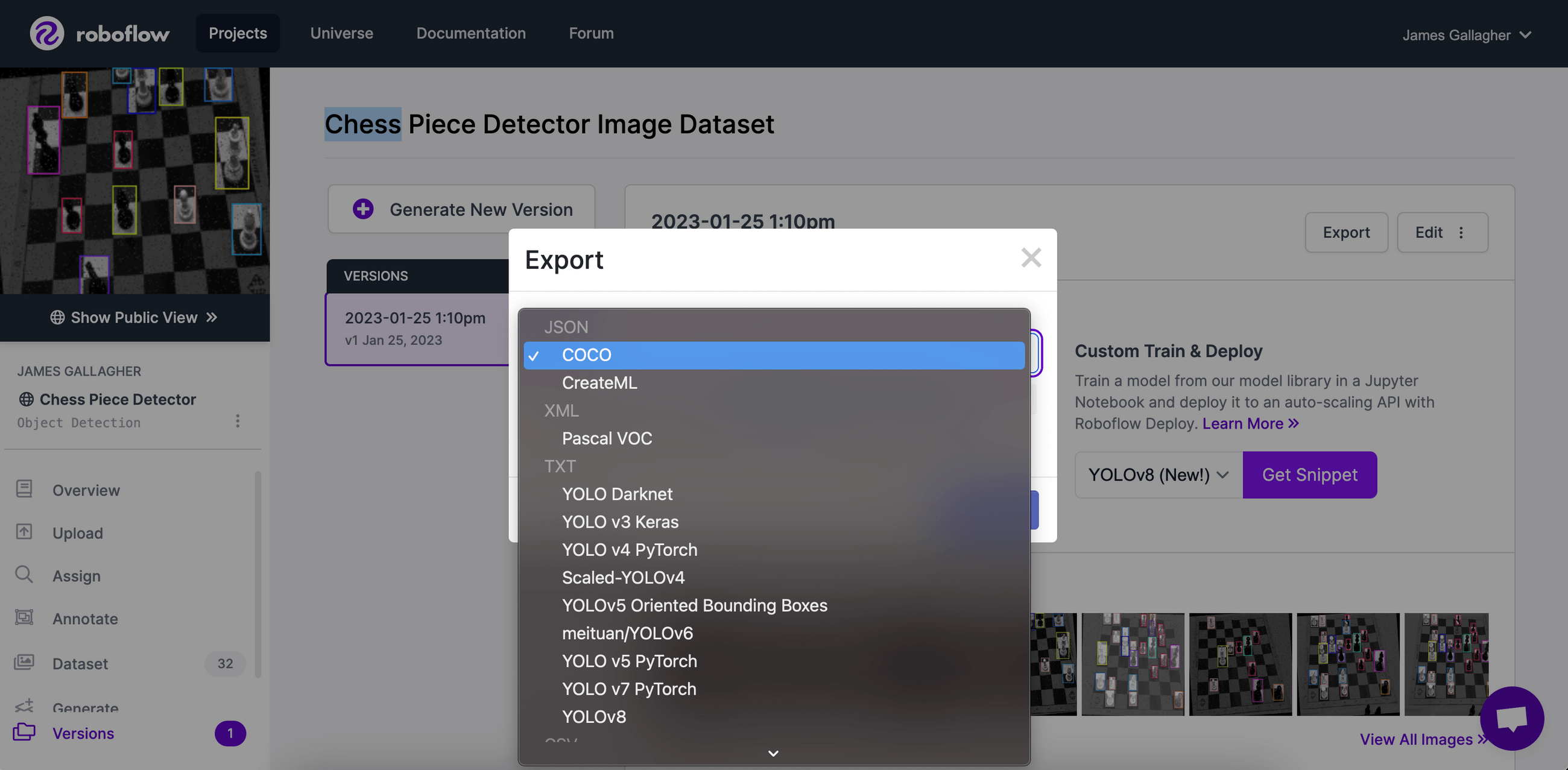Image resolution: width=1568 pixels, height=770 pixels.
Task: Click the down chevron below the format list
Action: point(773,753)
